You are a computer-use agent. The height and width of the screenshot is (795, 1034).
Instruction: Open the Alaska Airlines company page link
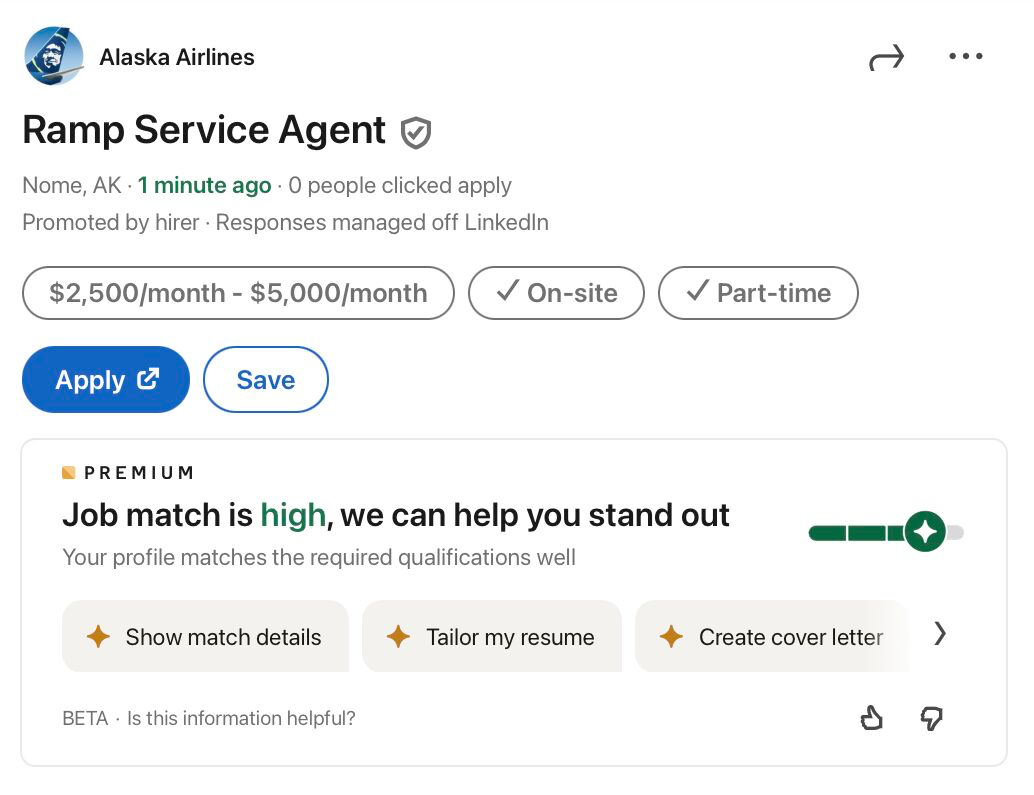pos(177,57)
